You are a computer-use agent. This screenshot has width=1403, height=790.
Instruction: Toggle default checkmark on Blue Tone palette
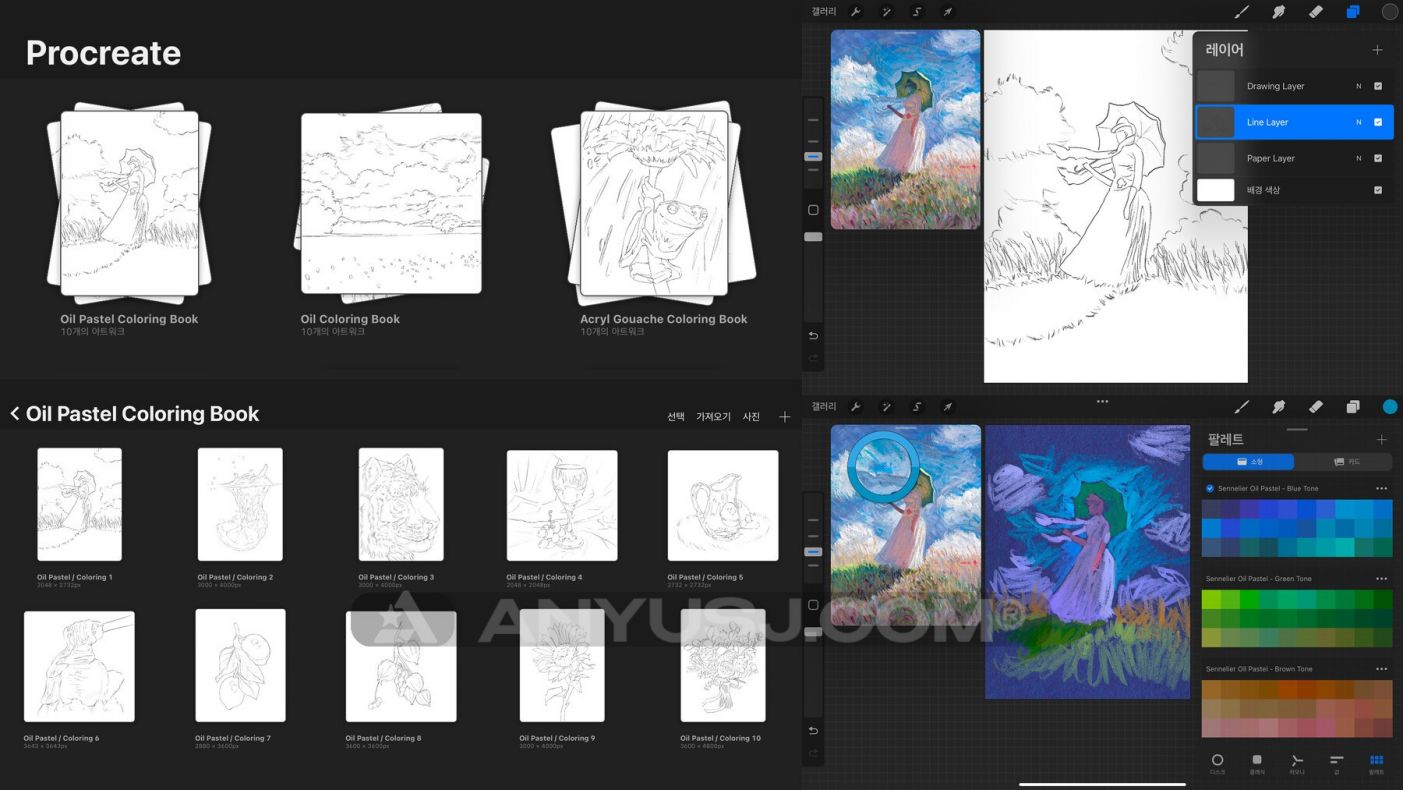coord(1210,488)
